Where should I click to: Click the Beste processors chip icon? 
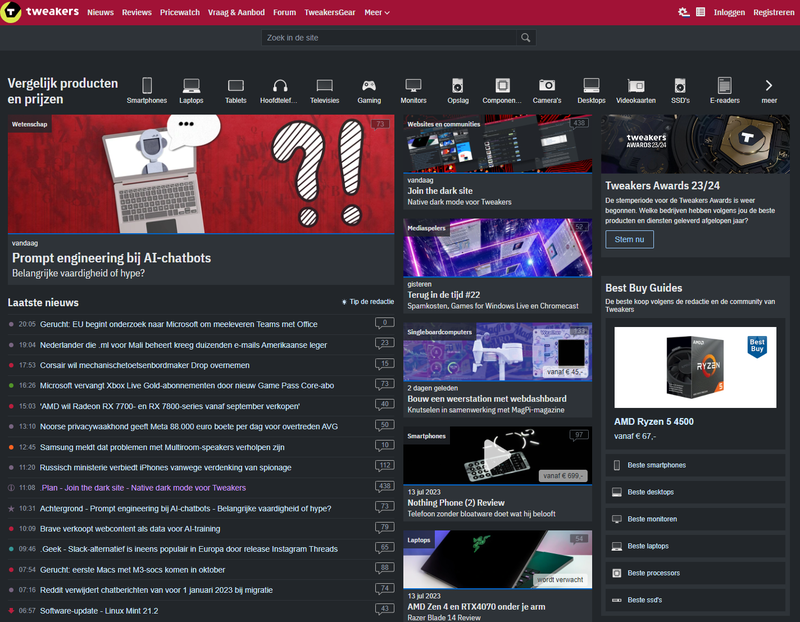(x=617, y=573)
